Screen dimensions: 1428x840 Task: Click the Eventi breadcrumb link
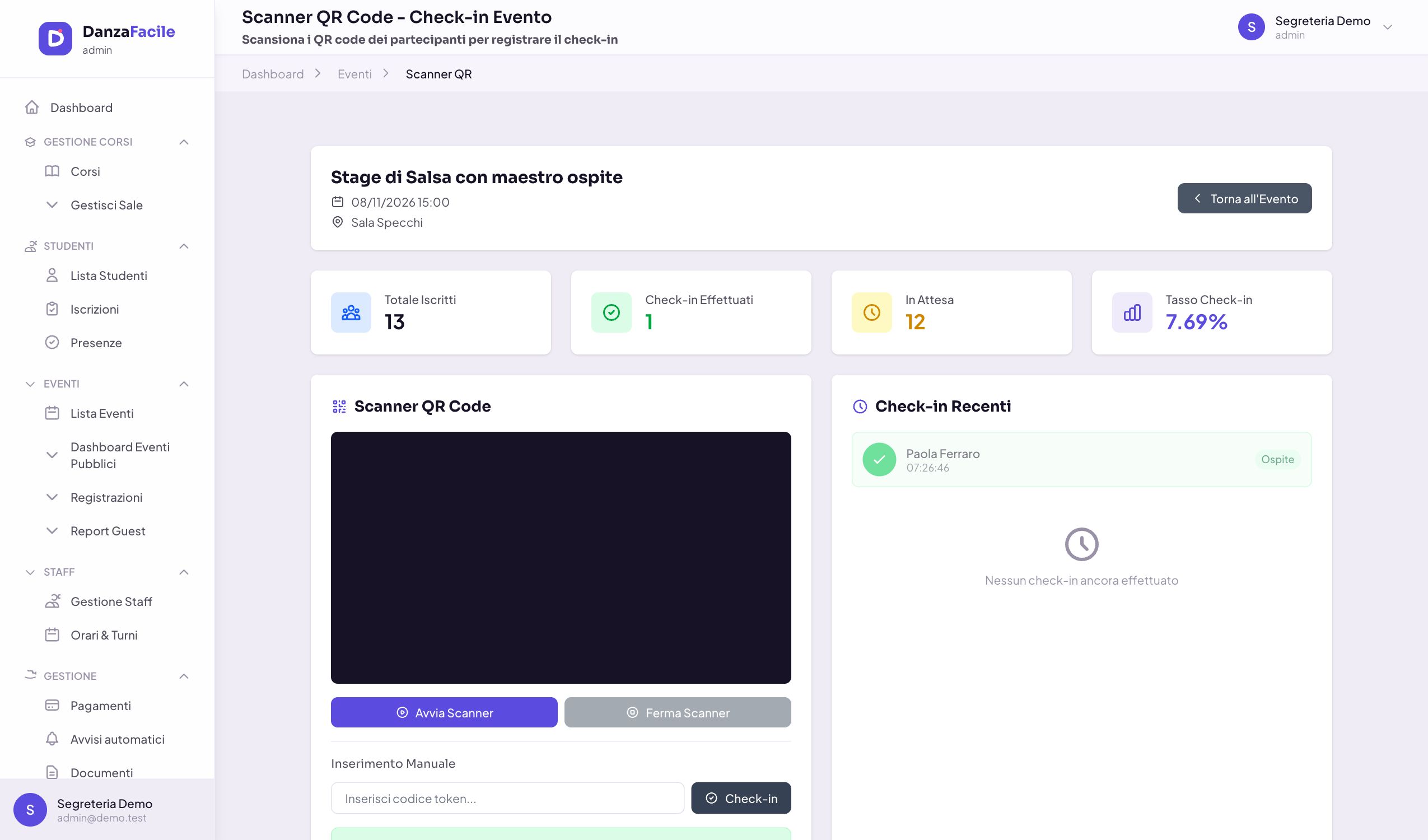point(354,74)
